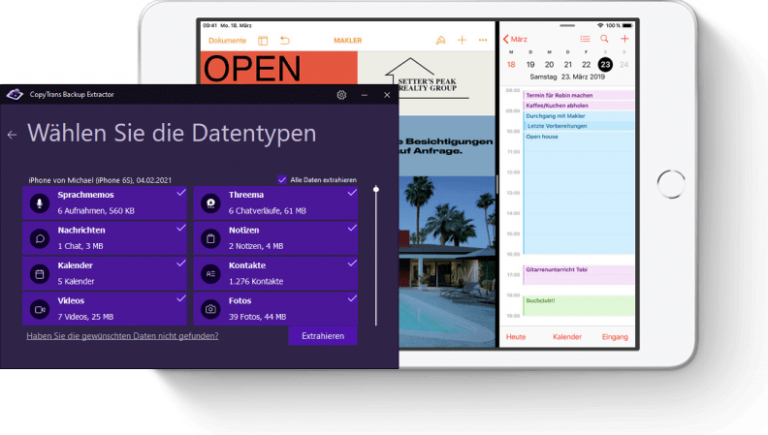This screenshot has width=768, height=435.
Task: Open 'Haben Sie die gewünschten Daten nicht gefunden?' link
Action: click(122, 336)
